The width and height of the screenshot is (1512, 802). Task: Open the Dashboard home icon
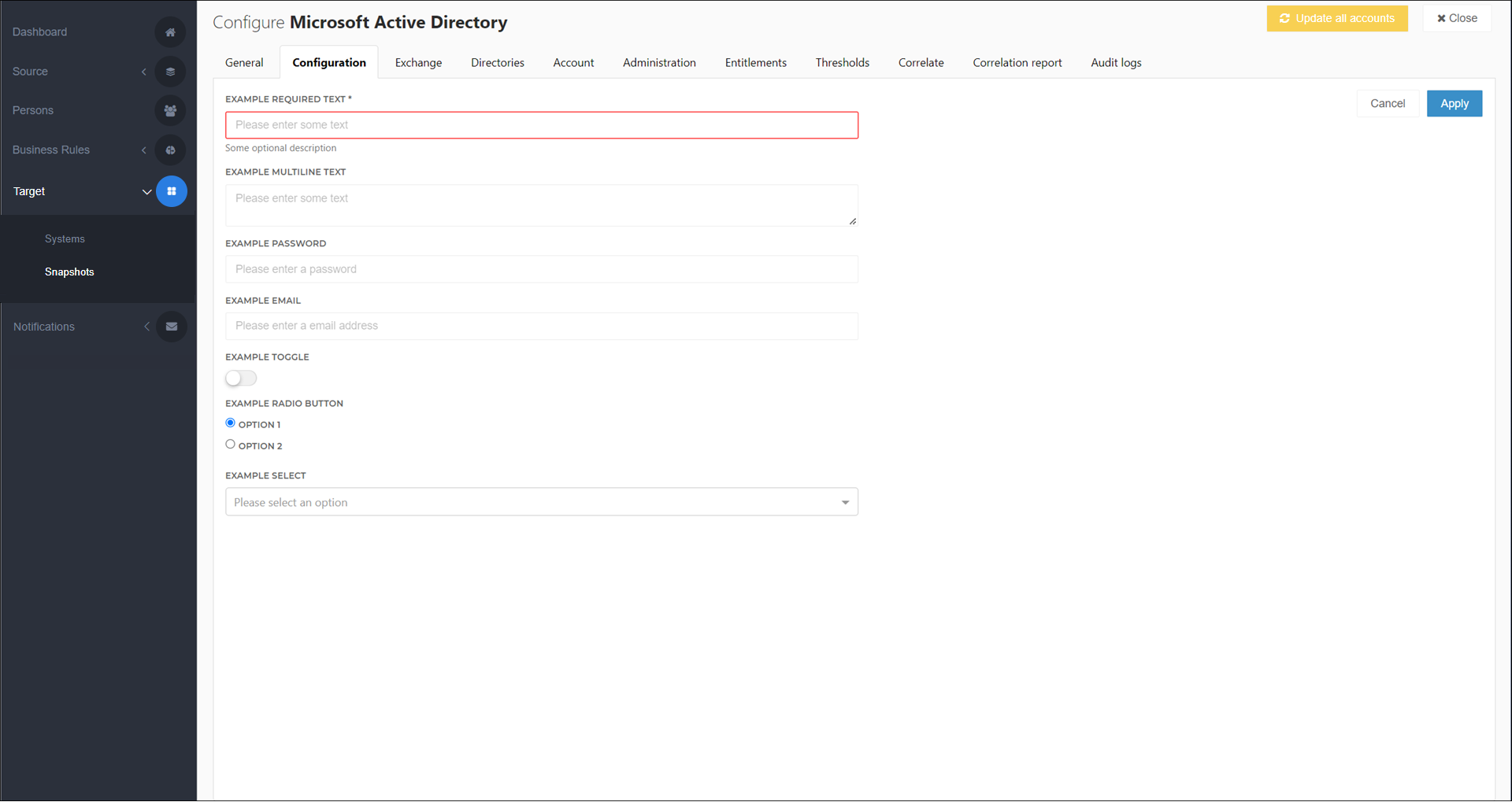click(170, 32)
